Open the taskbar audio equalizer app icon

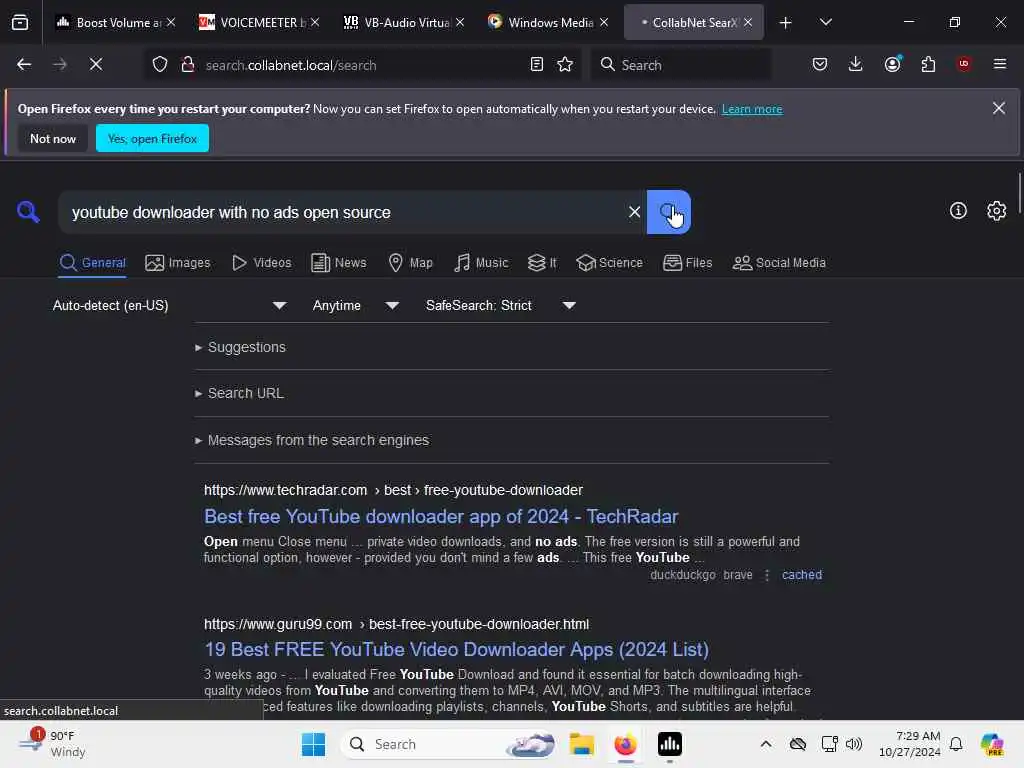pos(669,744)
